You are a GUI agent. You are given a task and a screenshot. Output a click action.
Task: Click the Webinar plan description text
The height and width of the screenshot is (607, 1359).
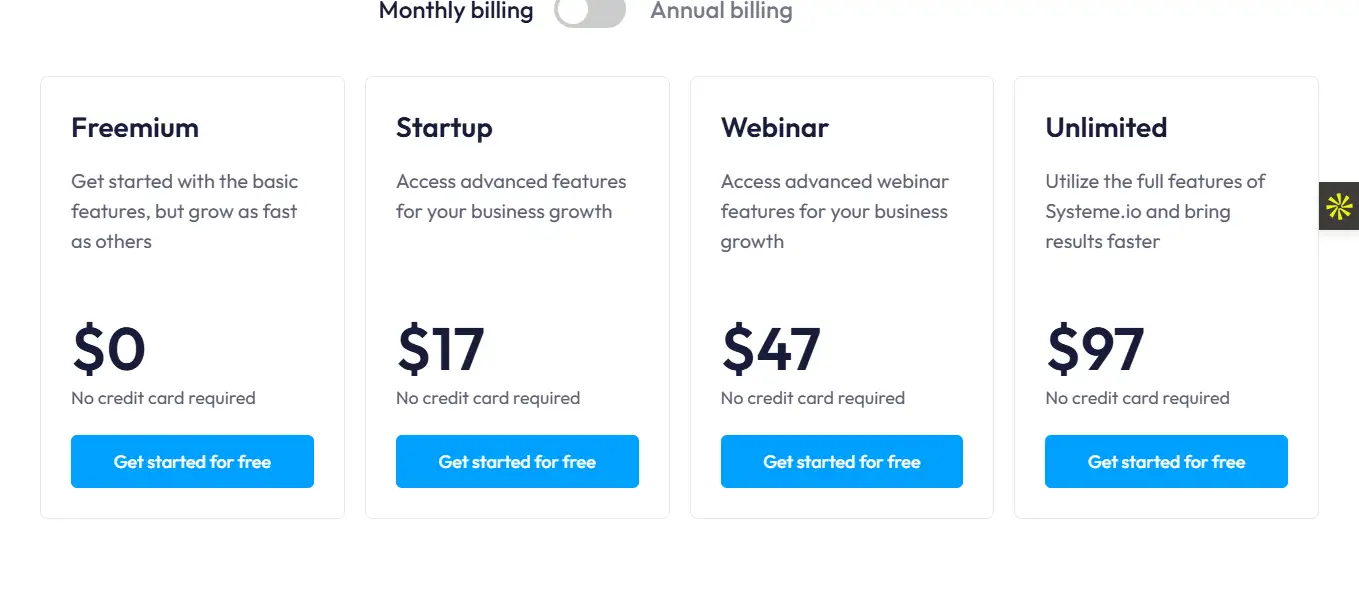point(834,211)
